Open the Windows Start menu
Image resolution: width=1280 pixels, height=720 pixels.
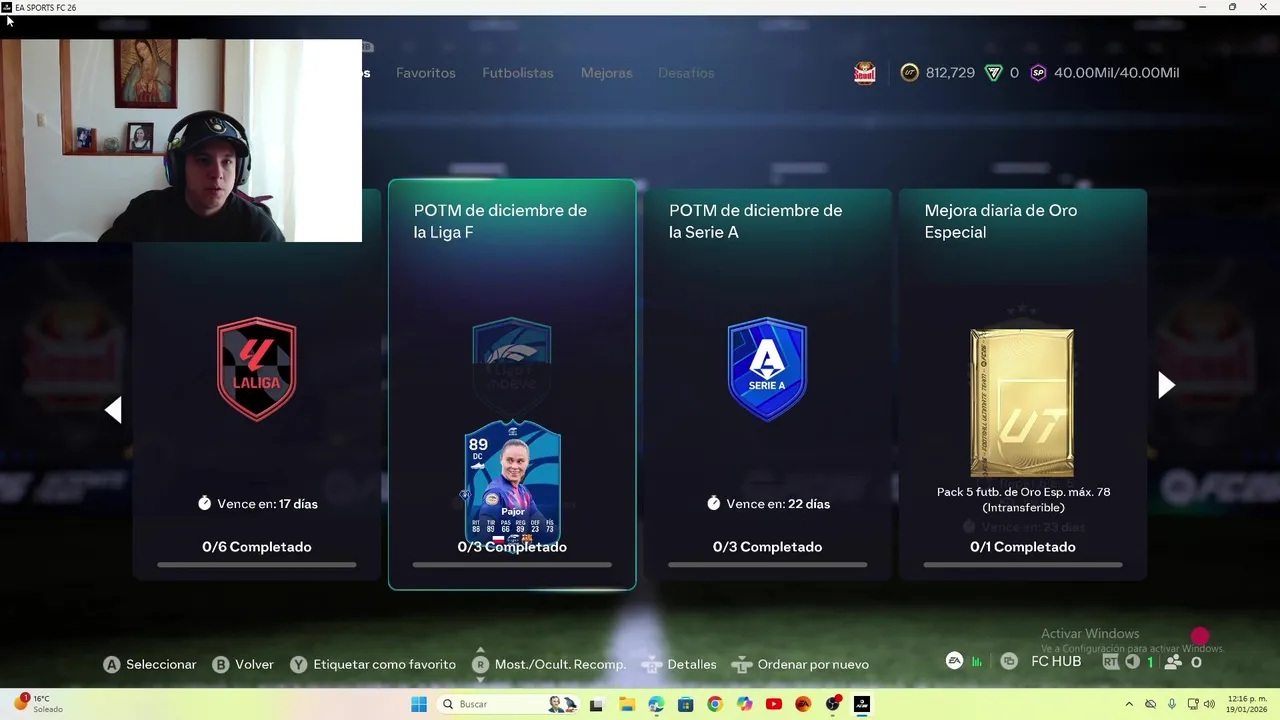tap(419, 704)
